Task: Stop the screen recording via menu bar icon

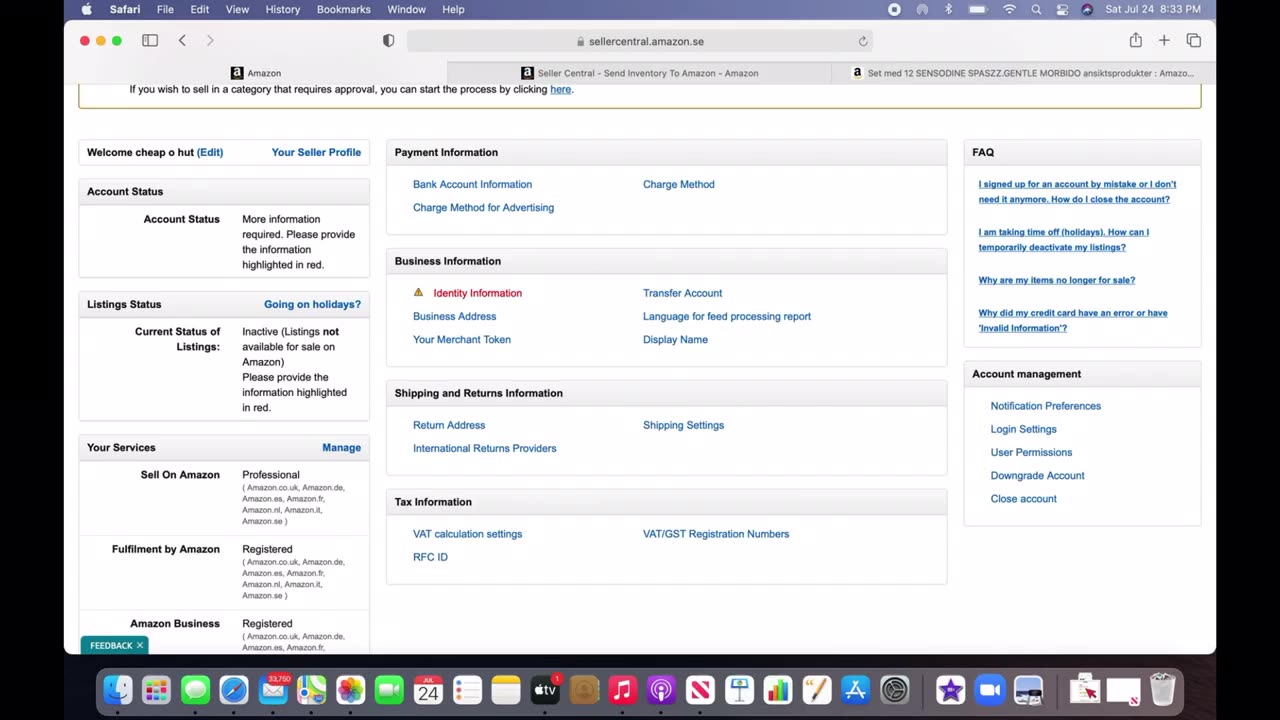Action: coord(894,9)
